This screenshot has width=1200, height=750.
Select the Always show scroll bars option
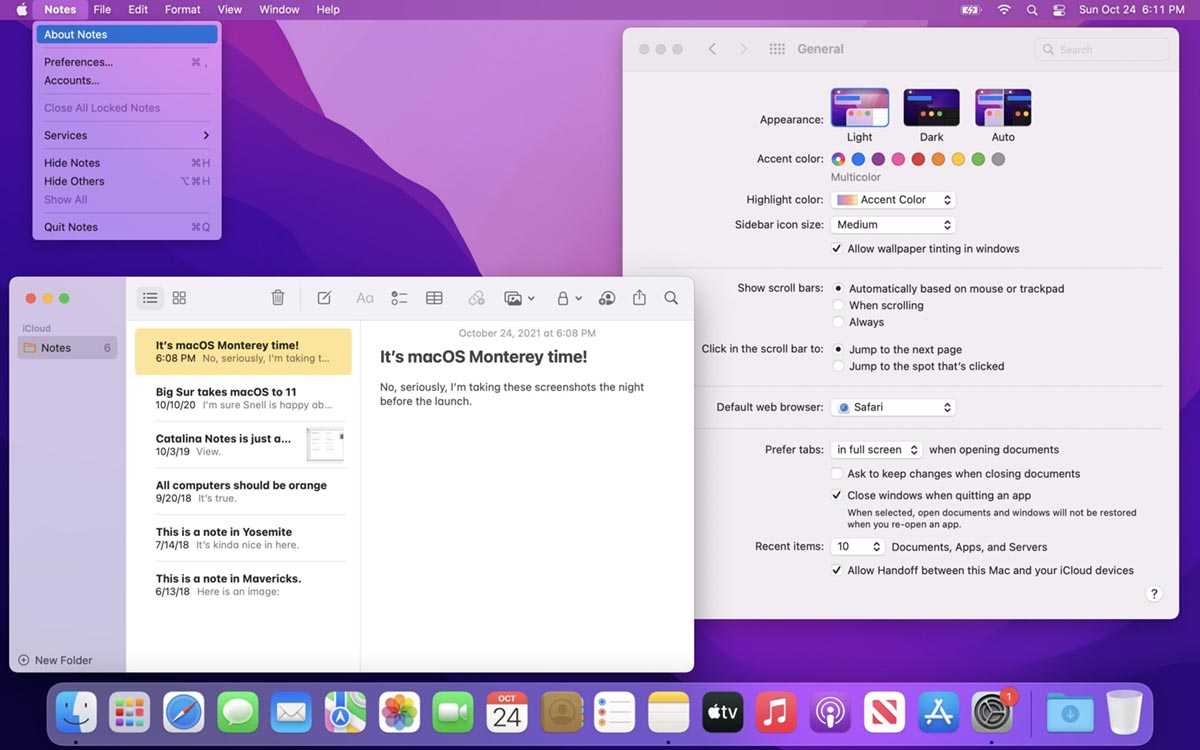point(838,322)
